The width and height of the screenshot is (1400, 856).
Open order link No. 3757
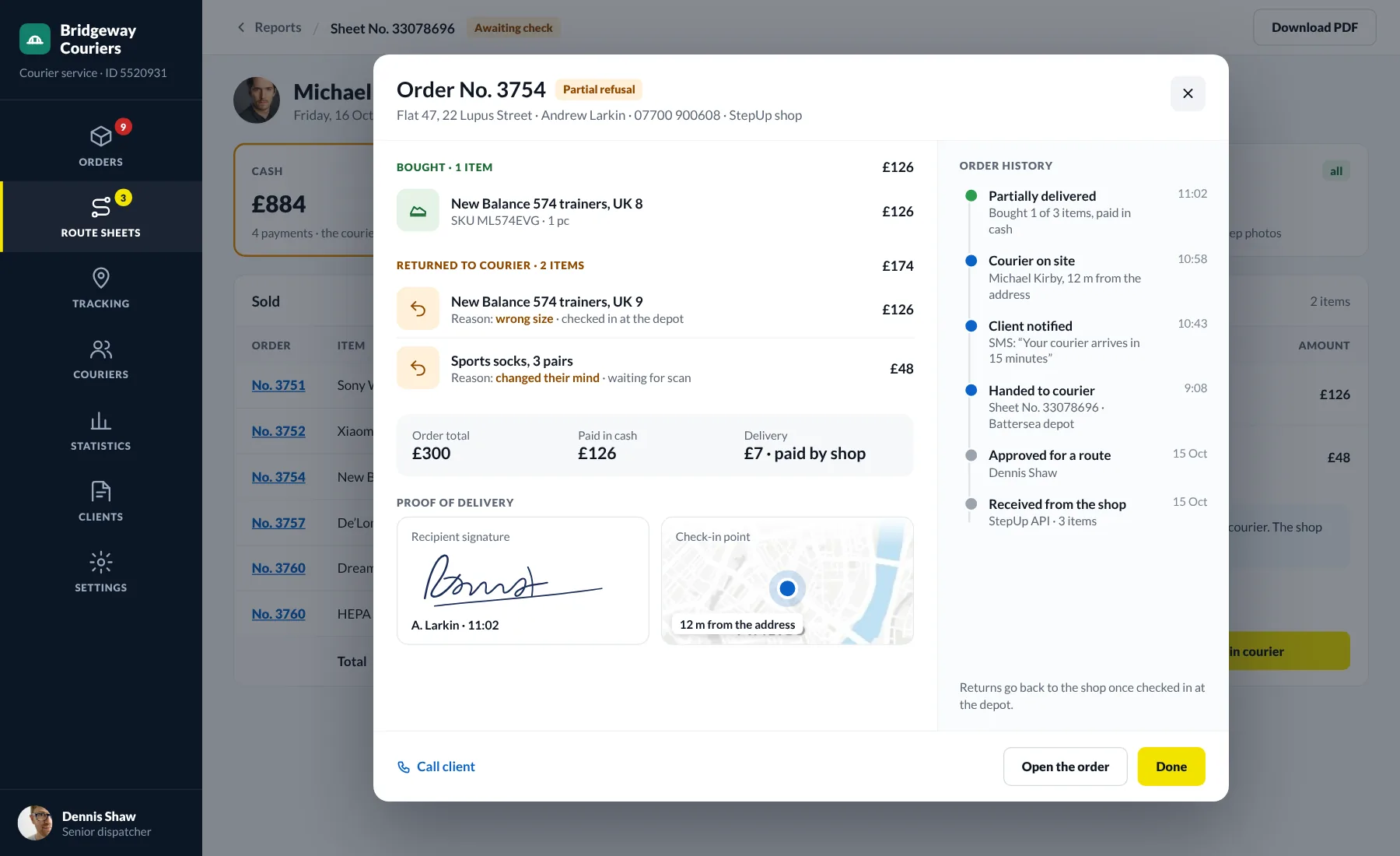tap(278, 523)
